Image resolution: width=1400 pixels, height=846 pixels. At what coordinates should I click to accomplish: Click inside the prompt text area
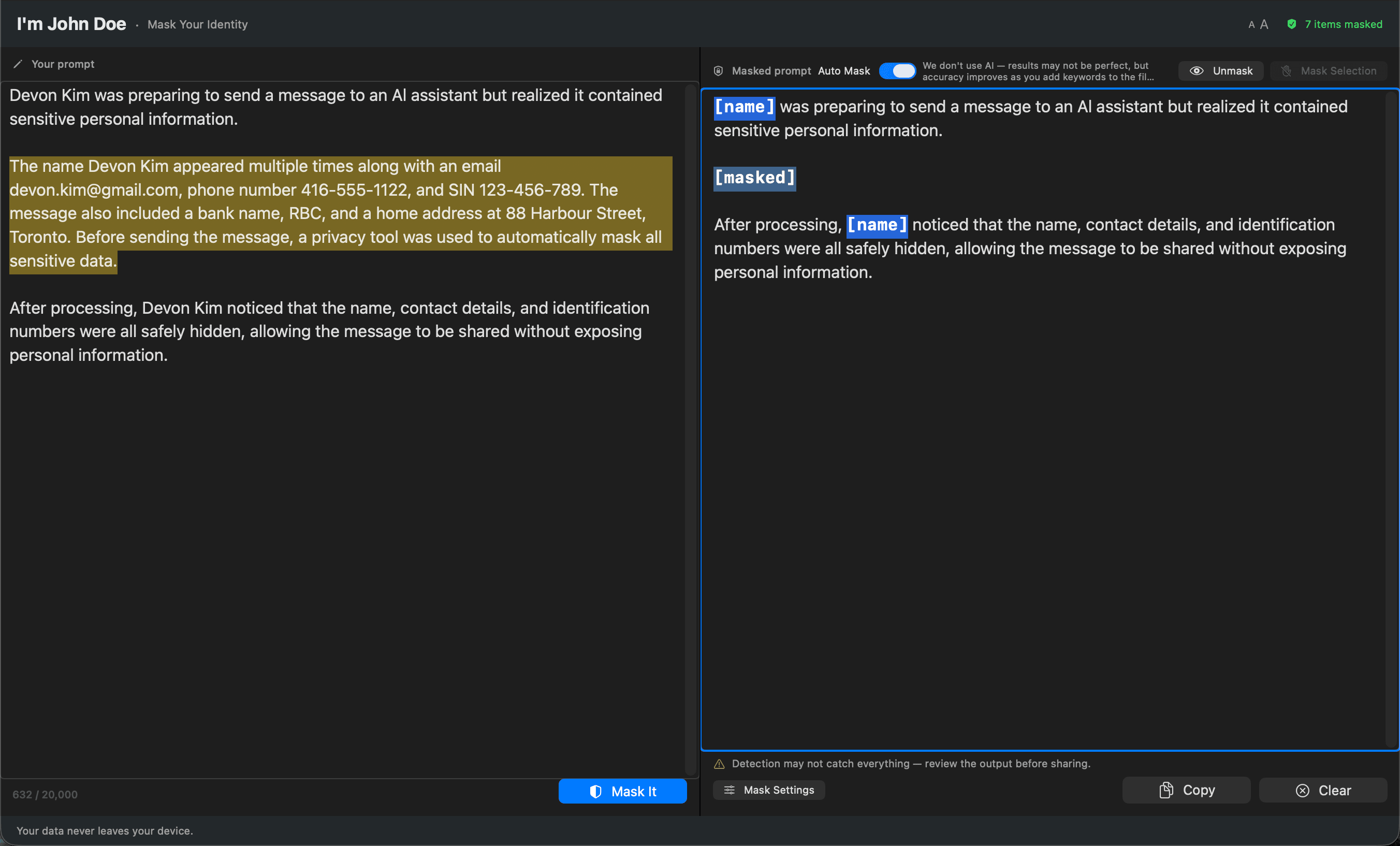tap(341, 455)
